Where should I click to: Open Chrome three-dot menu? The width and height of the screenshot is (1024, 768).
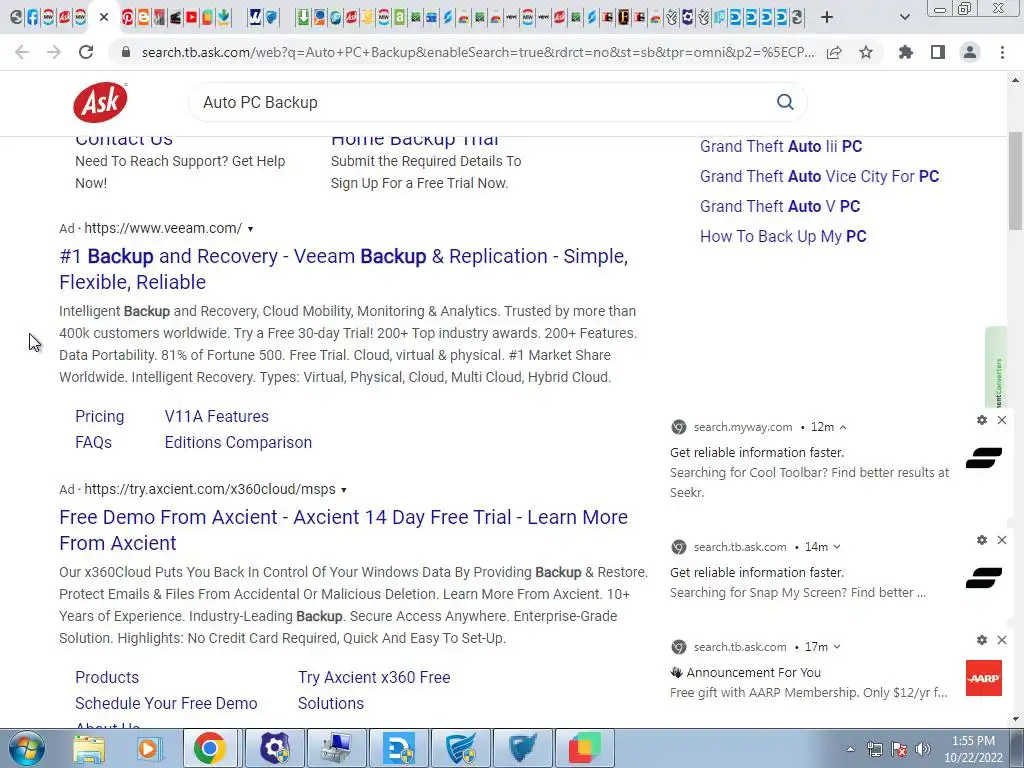(1002, 52)
